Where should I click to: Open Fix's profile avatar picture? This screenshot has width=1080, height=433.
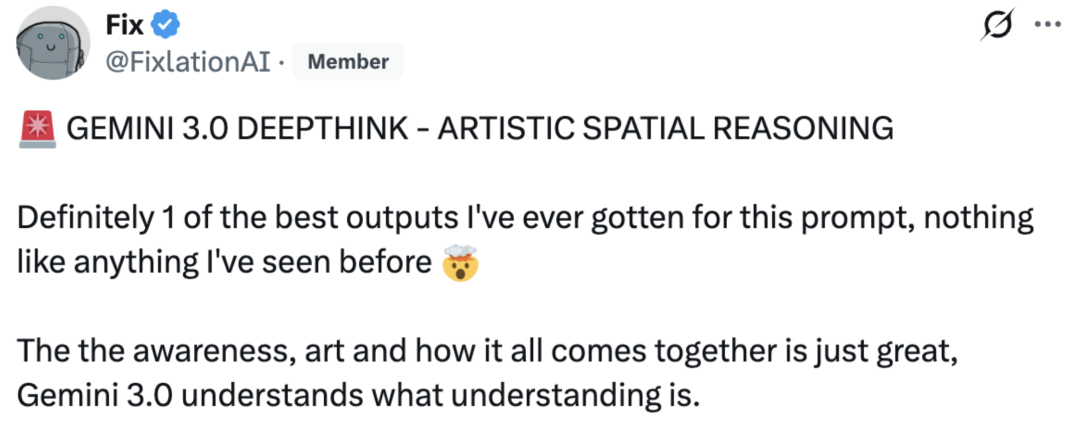click(45, 47)
